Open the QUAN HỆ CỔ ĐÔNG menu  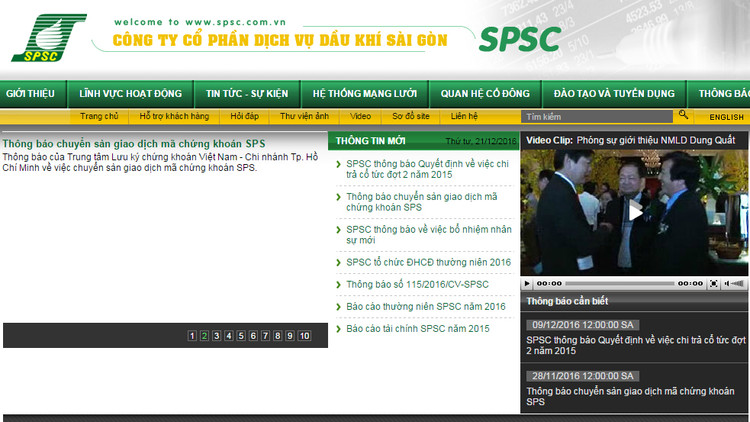tap(485, 93)
